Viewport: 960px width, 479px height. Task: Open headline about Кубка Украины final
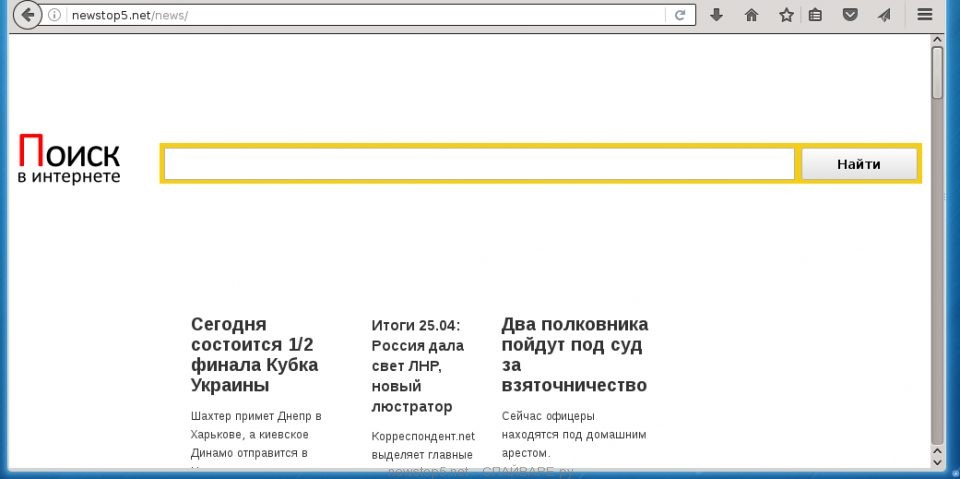[254, 355]
